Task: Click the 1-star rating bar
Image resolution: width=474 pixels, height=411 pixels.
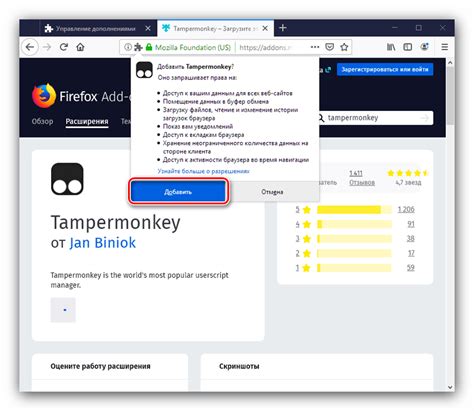Action: [x=354, y=268]
